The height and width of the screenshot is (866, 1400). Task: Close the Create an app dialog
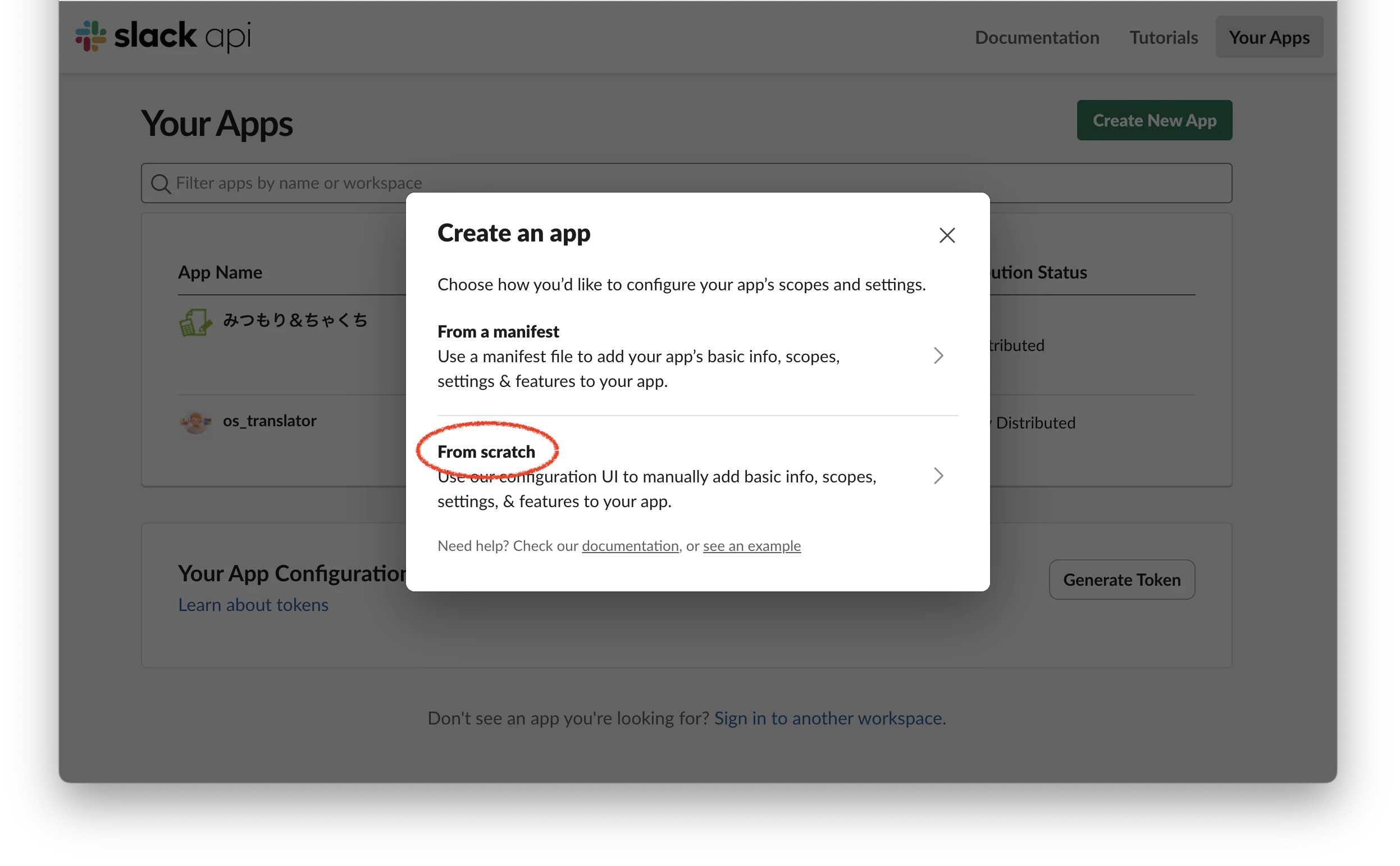(x=947, y=235)
